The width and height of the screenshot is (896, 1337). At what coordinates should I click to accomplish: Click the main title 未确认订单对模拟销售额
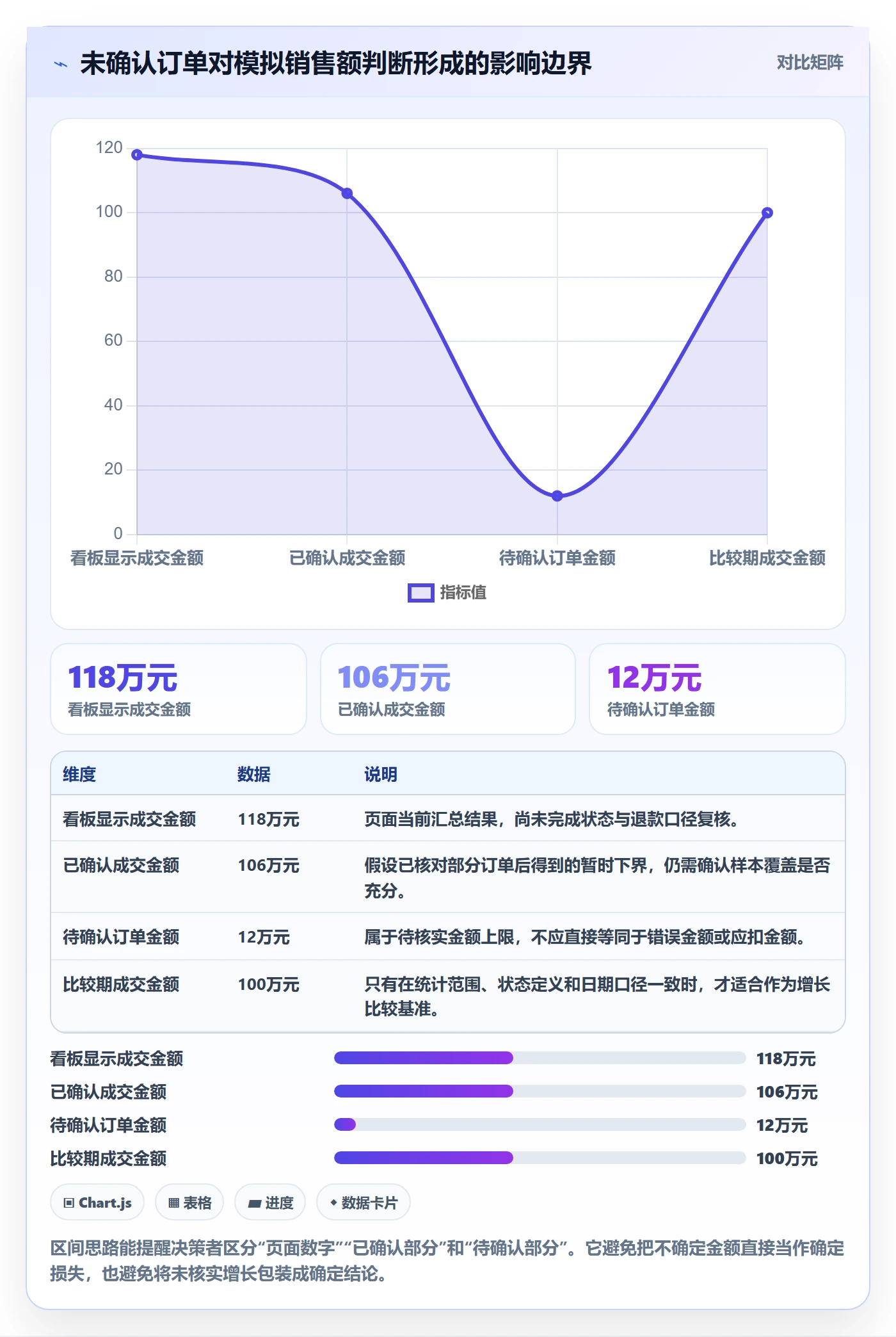coord(336,63)
